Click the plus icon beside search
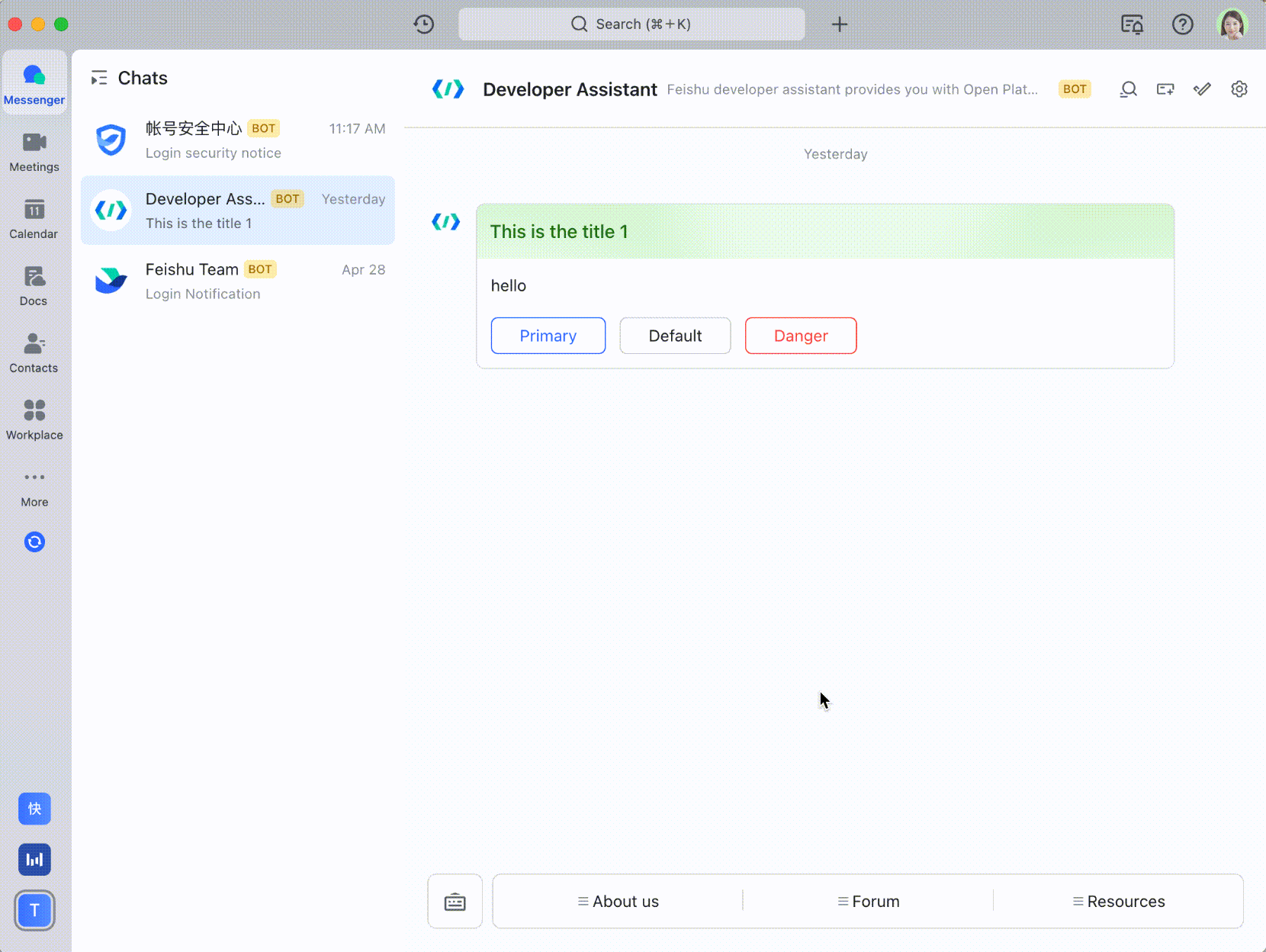 tap(840, 24)
